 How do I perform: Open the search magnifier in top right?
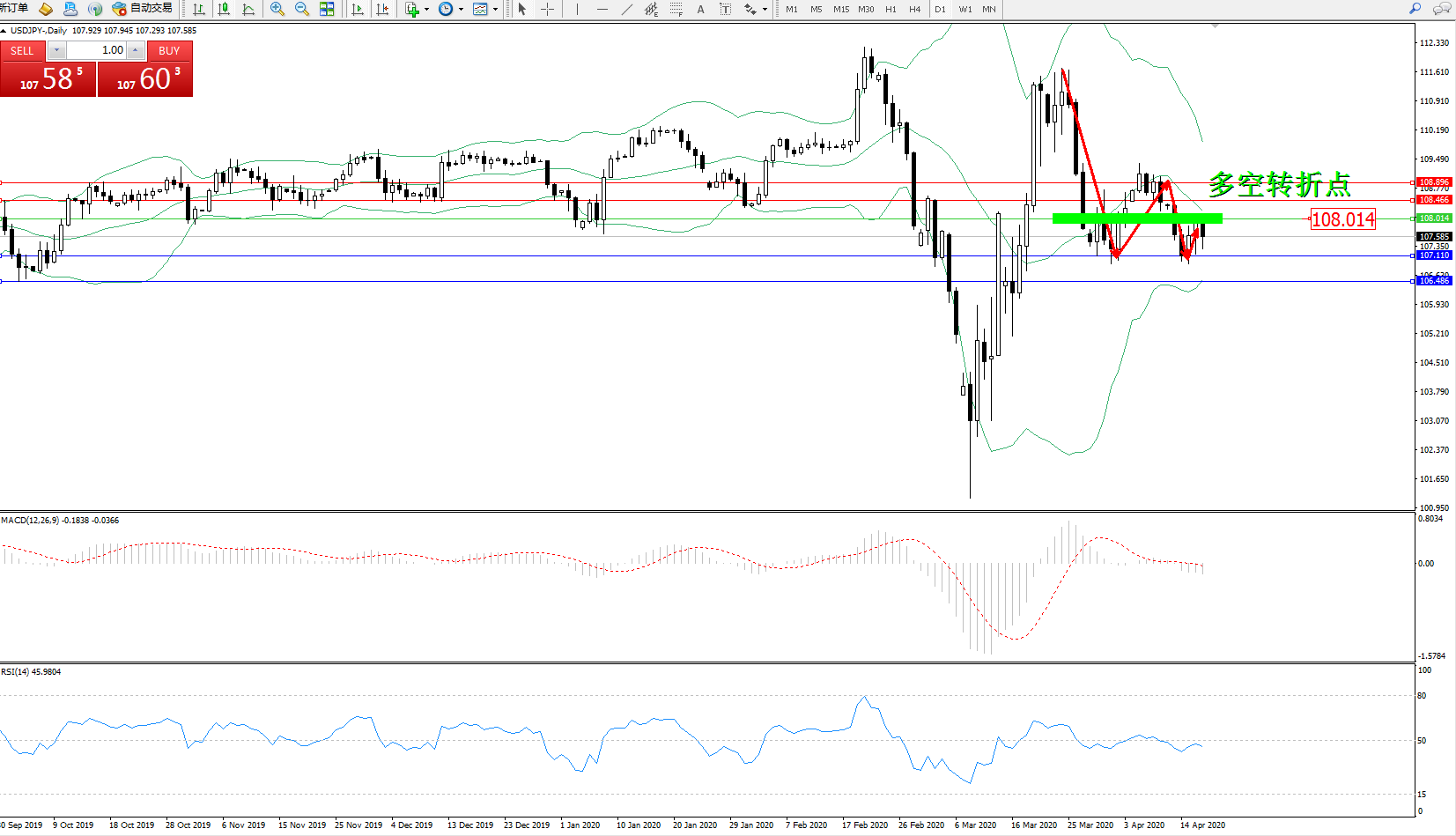click(x=1415, y=9)
